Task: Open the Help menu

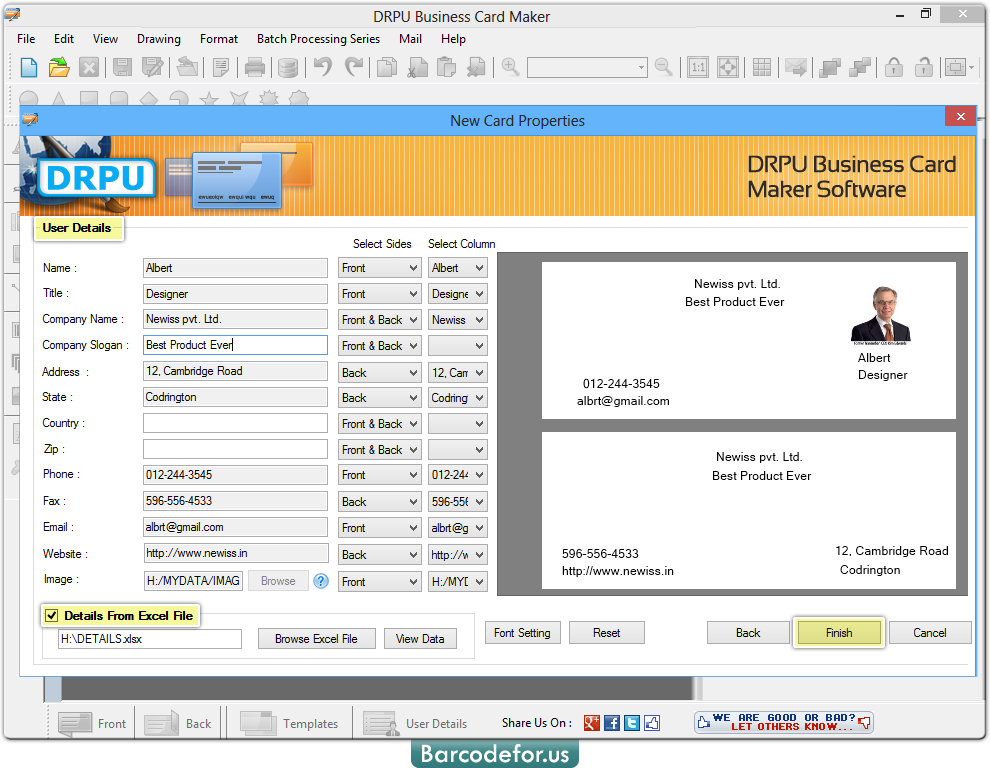Action: click(x=453, y=39)
